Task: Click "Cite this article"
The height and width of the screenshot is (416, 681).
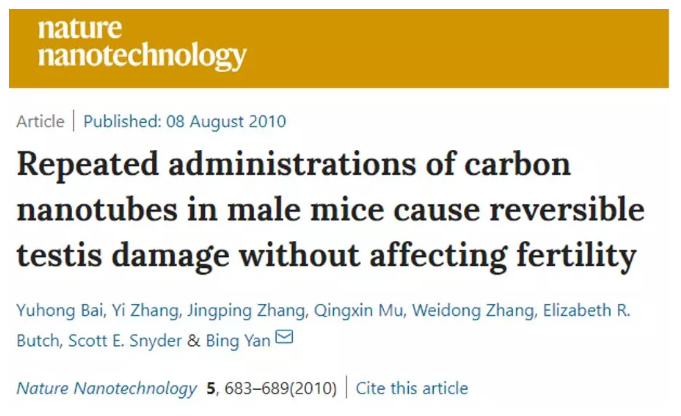Action: point(412,388)
